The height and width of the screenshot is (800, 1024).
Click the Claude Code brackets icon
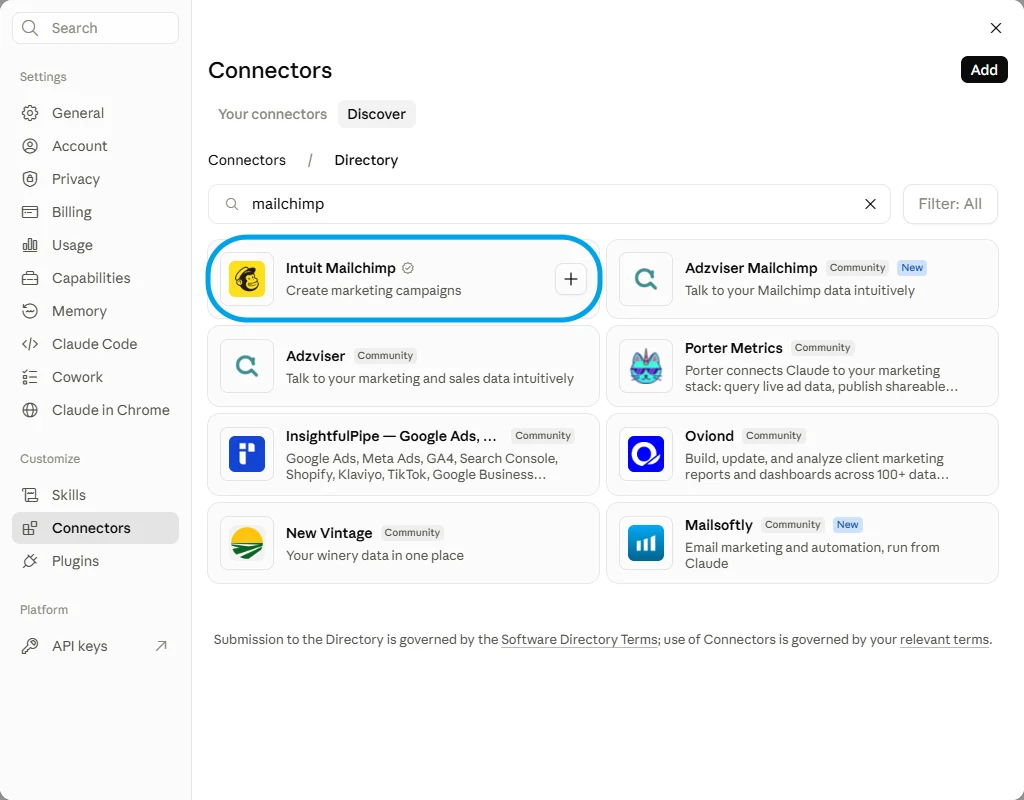pyautogui.click(x=30, y=344)
